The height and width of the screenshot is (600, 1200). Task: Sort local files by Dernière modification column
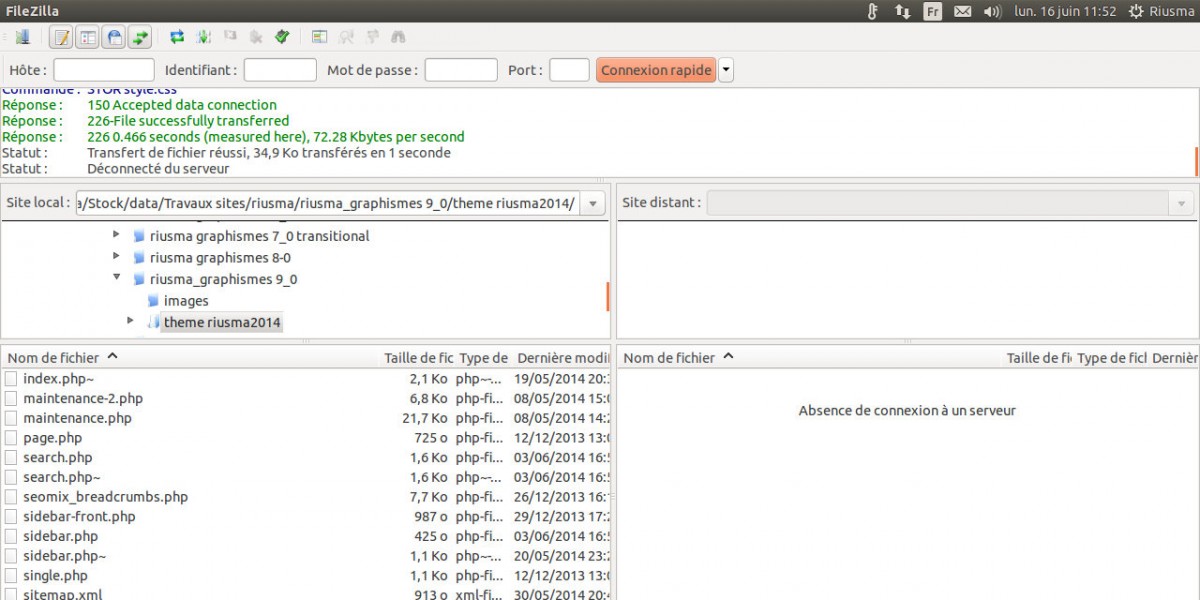(562, 357)
